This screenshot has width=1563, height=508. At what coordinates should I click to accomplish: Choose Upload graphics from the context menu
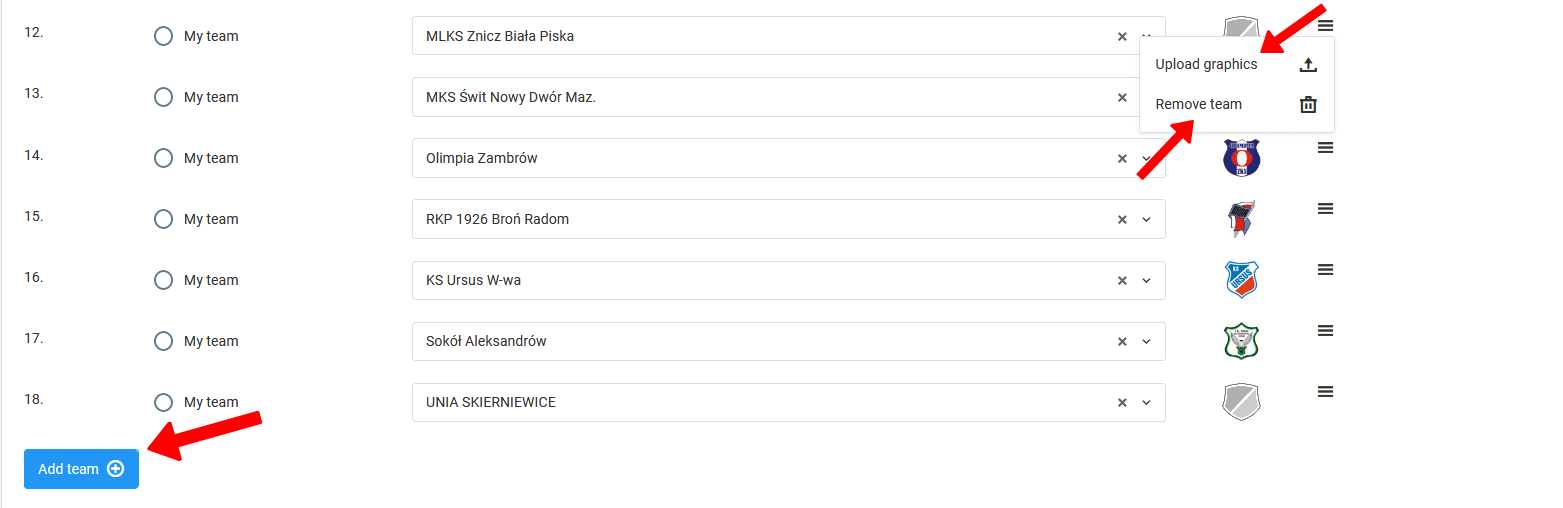(x=1206, y=65)
